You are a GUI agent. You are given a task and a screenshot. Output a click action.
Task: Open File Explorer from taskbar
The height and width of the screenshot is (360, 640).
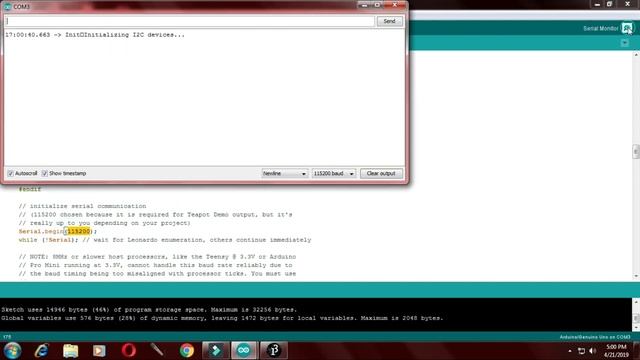(x=71, y=351)
